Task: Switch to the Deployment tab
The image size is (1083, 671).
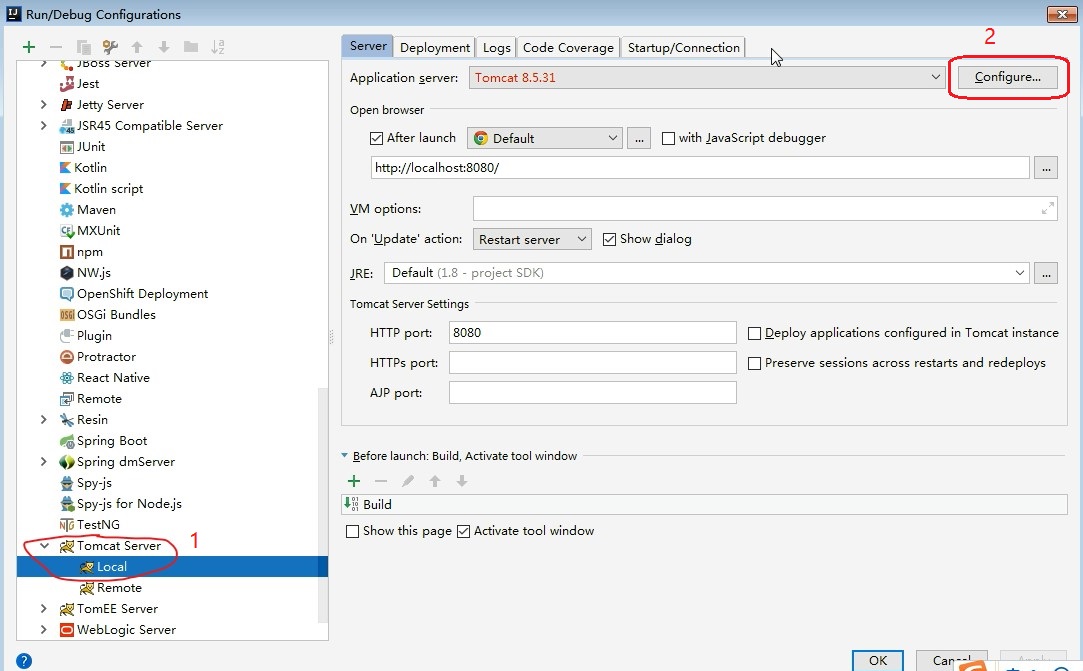Action: click(434, 48)
